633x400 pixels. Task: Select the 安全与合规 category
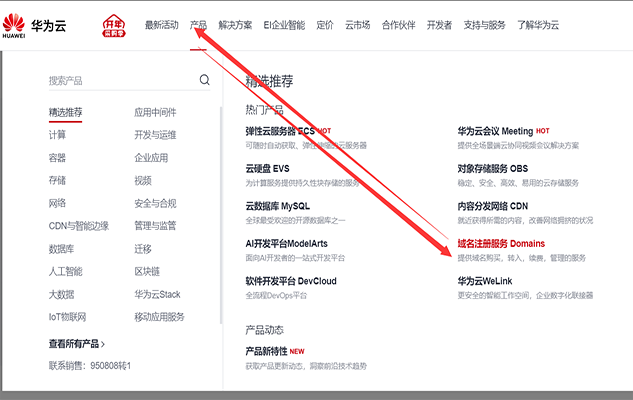coord(155,203)
